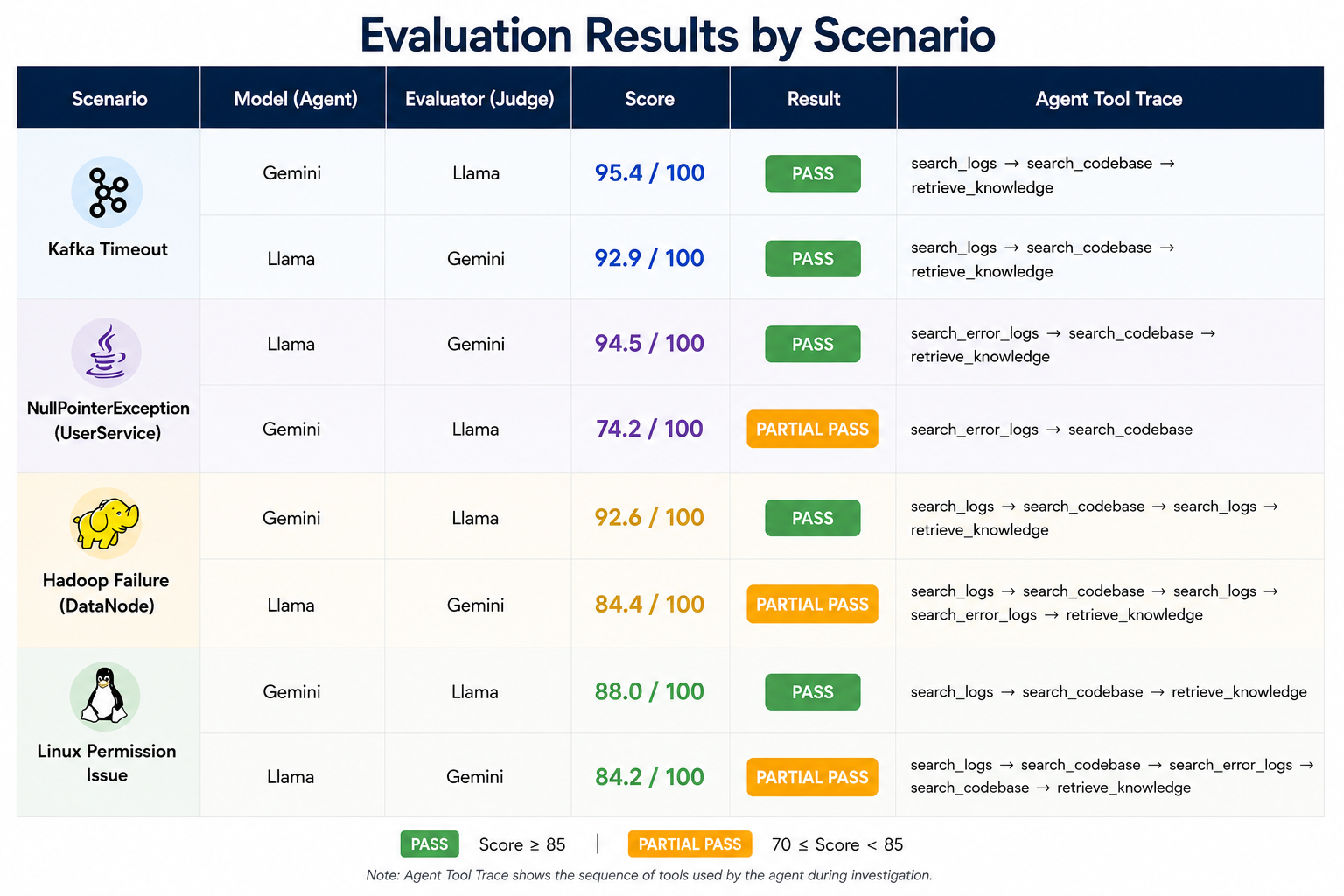
Task: Click the PASS badge for score 88.0
Action: coord(813,691)
